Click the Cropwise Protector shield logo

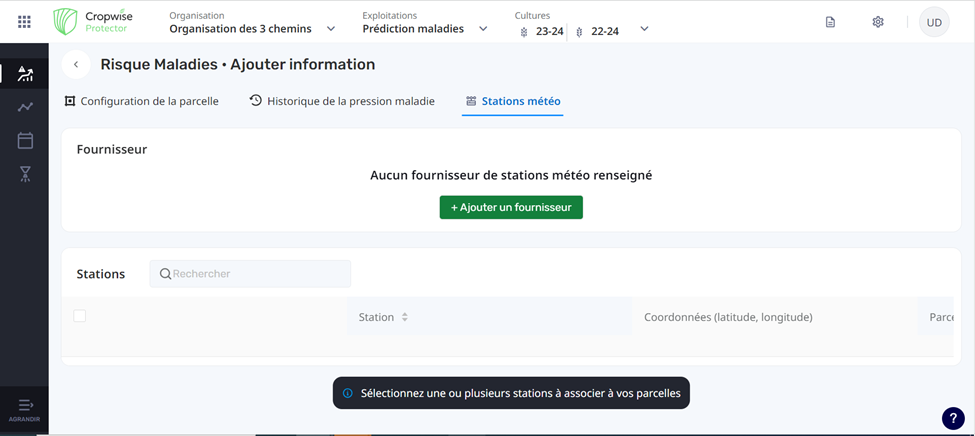[66, 21]
